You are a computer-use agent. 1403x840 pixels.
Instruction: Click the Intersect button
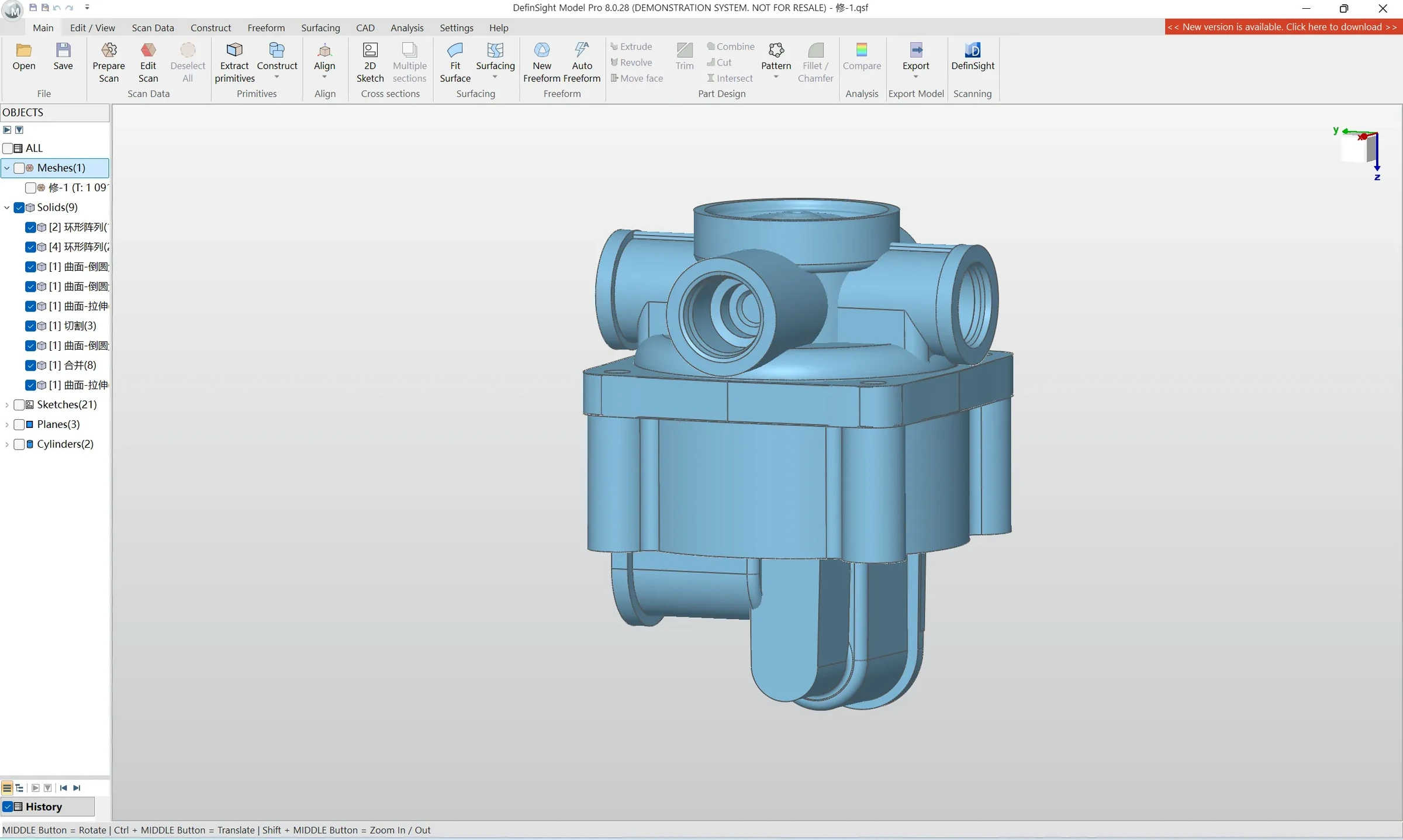click(730, 78)
